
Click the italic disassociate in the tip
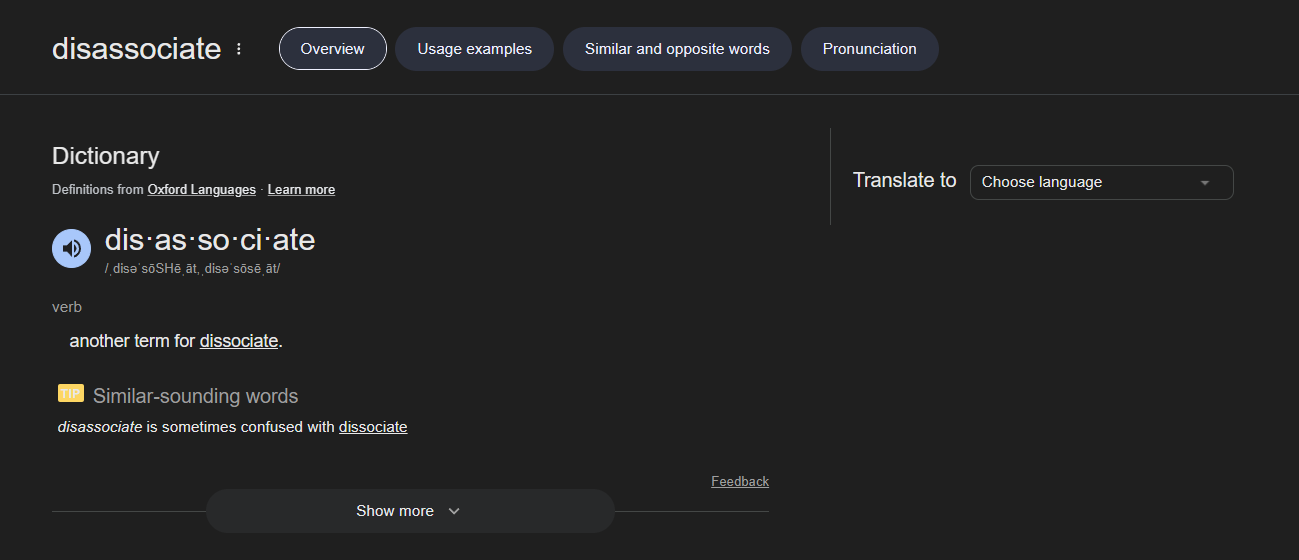[x=100, y=427]
